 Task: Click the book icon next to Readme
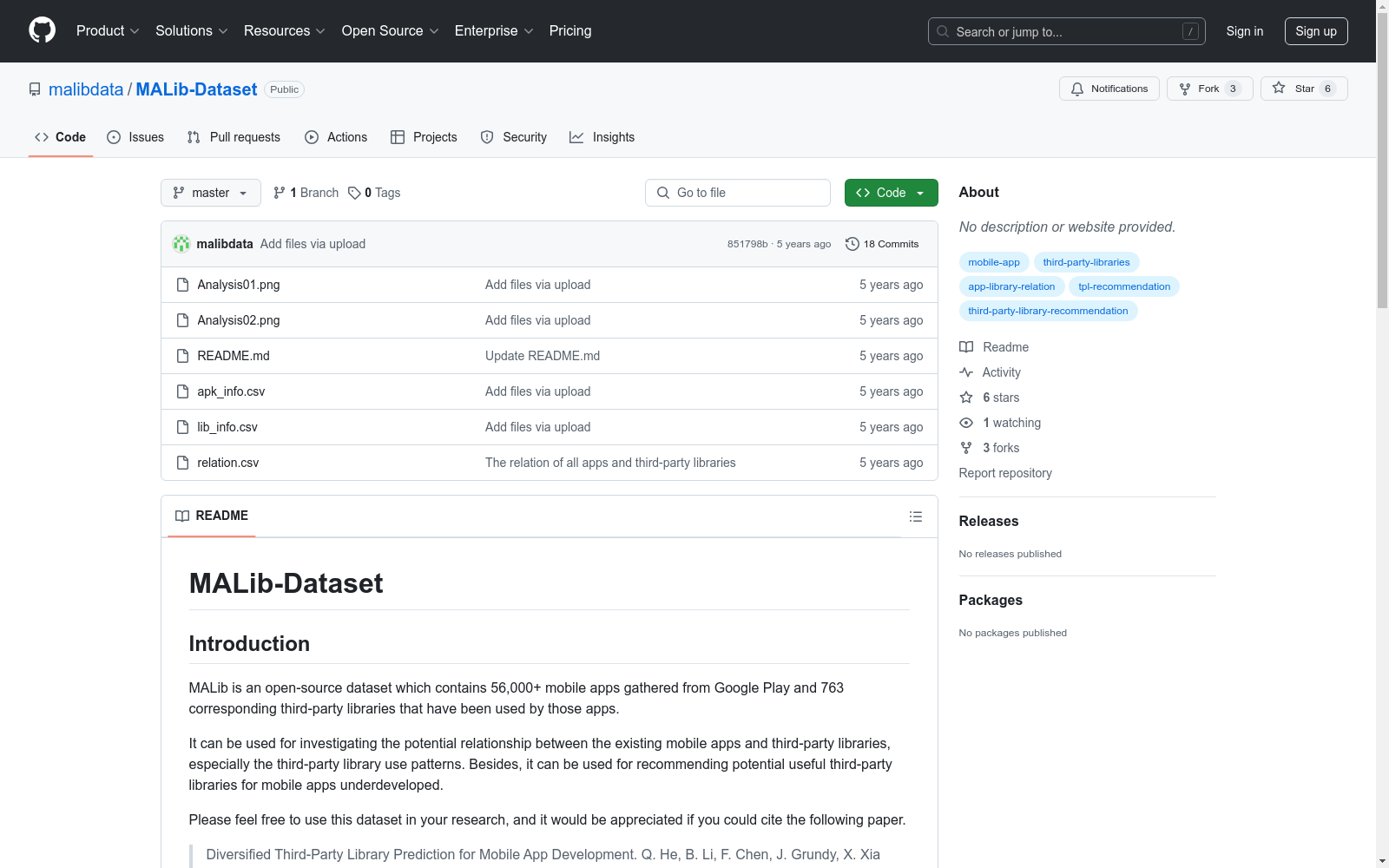click(x=966, y=347)
